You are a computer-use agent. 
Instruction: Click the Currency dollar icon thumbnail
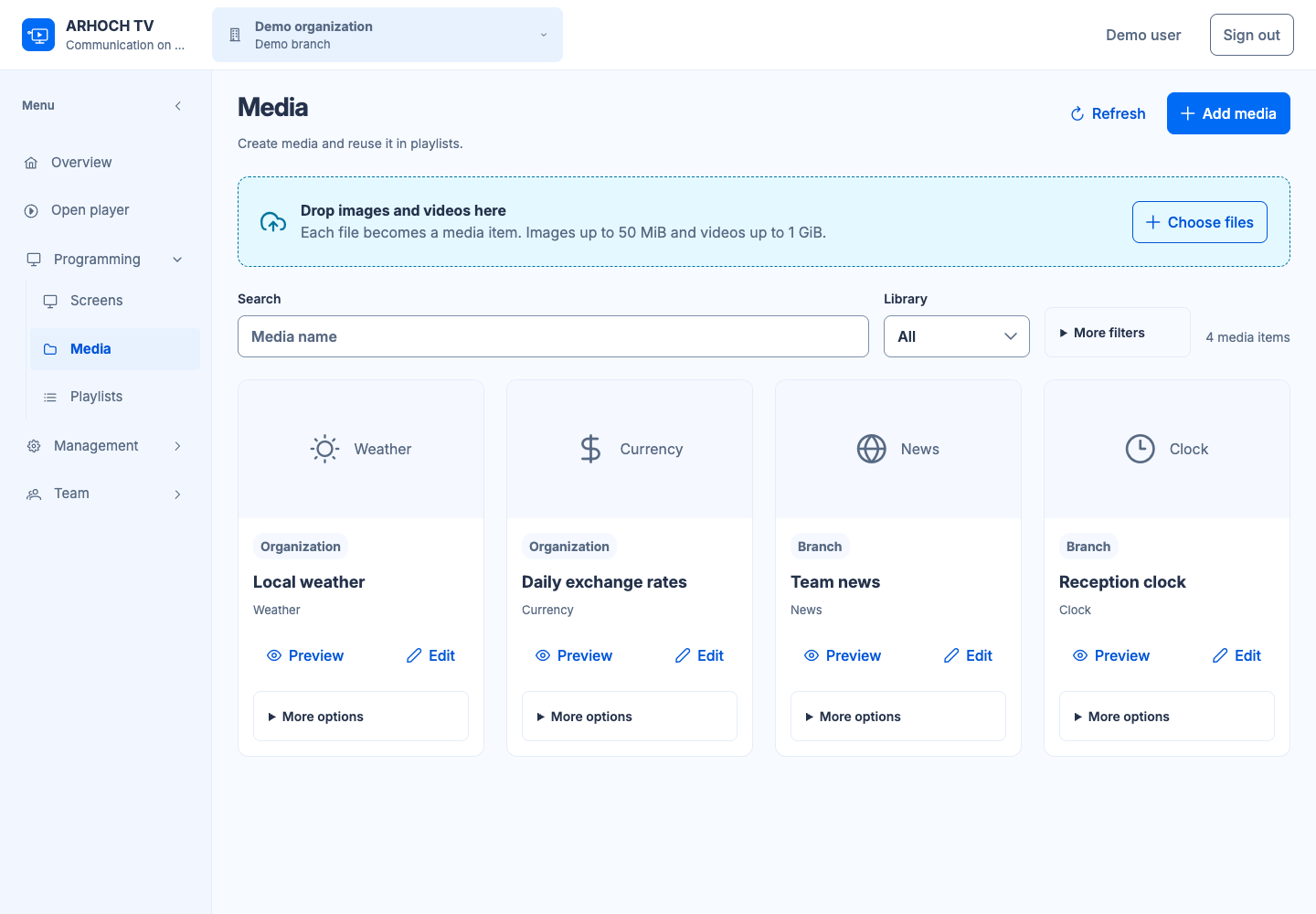click(591, 449)
